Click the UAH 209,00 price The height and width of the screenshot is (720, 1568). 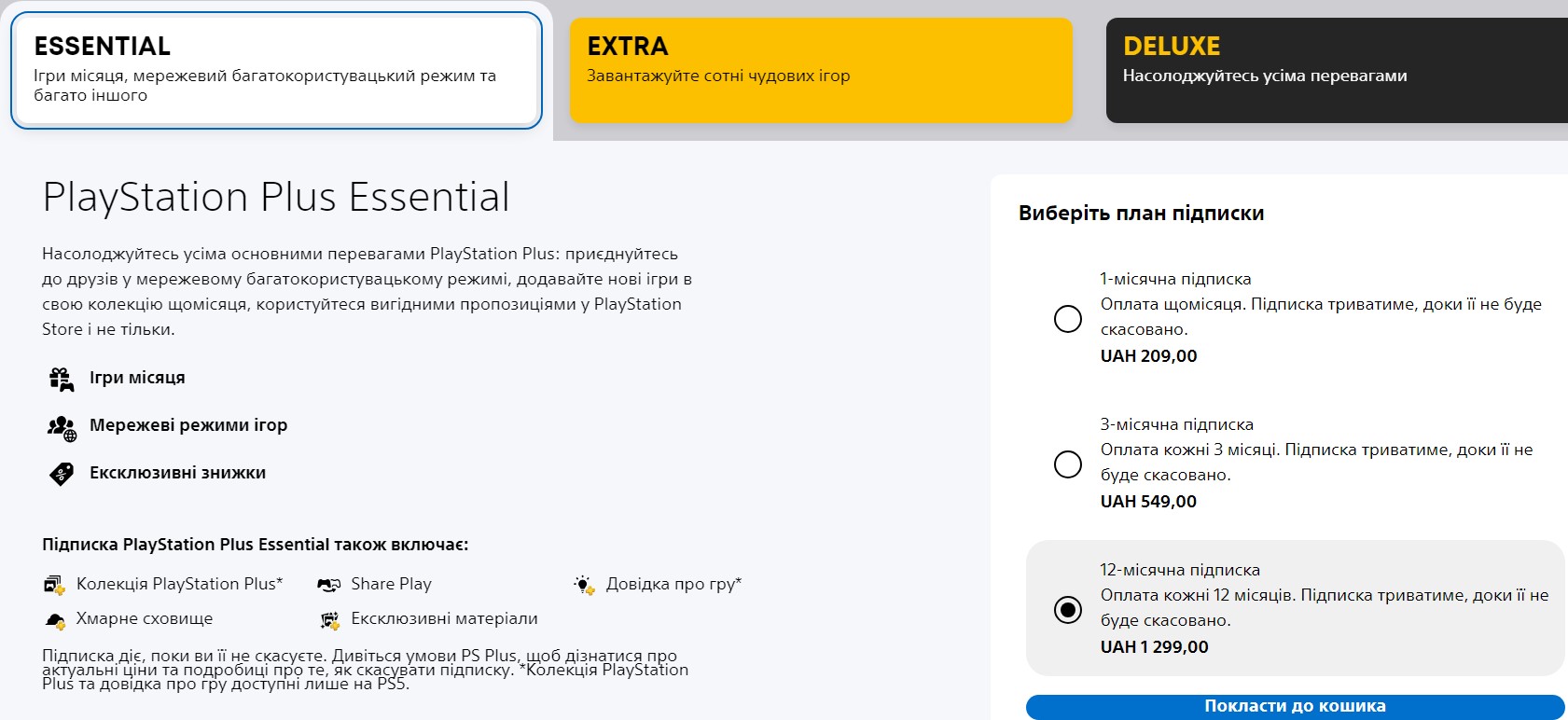tap(1148, 355)
